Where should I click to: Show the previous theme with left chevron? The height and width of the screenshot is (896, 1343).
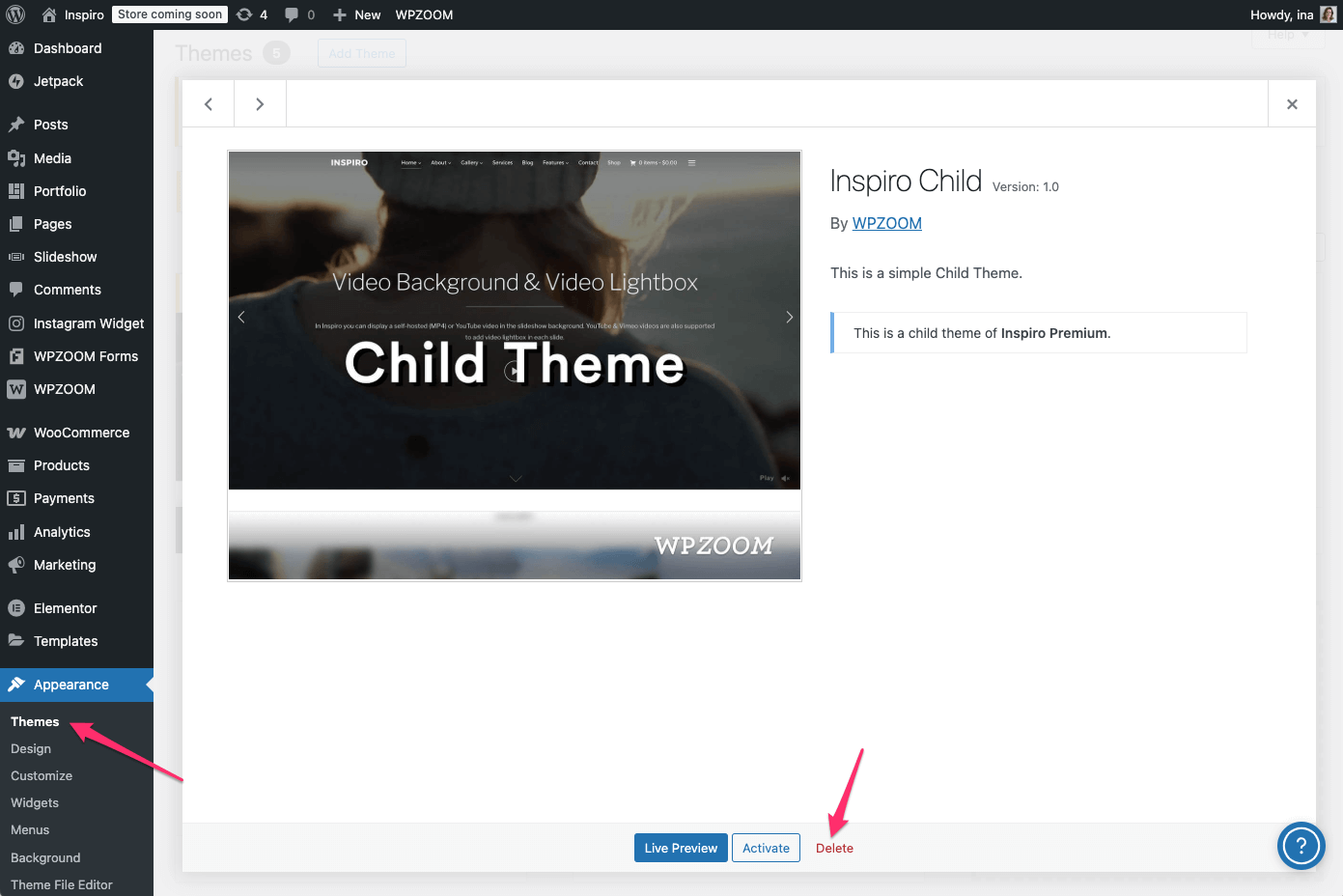pyautogui.click(x=209, y=104)
